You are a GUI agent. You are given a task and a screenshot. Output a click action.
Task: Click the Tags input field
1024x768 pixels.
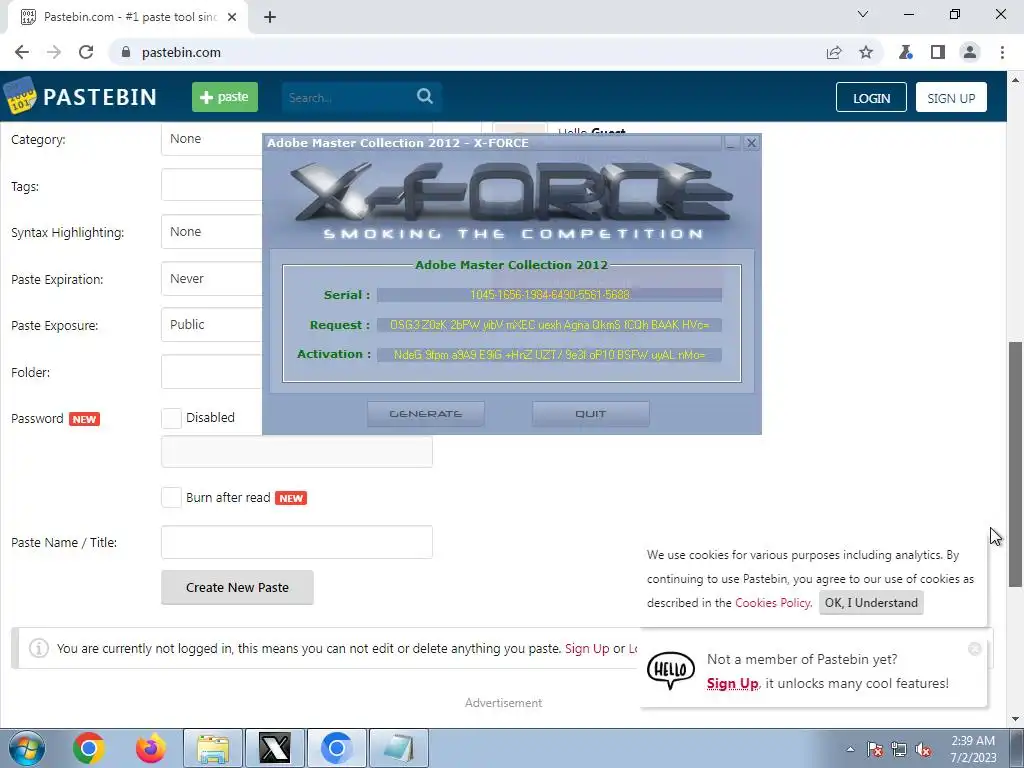coord(212,185)
